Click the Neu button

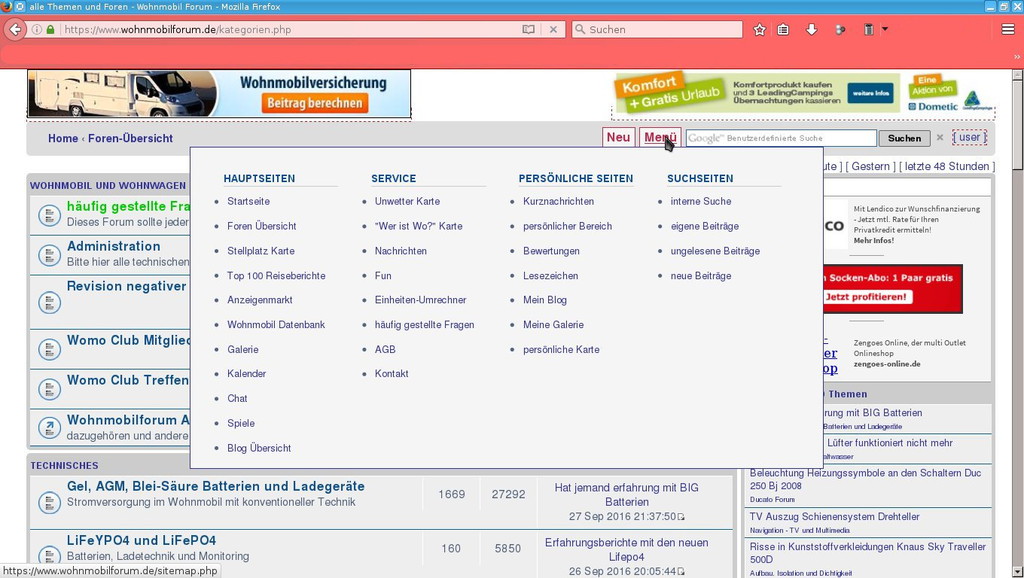618,137
